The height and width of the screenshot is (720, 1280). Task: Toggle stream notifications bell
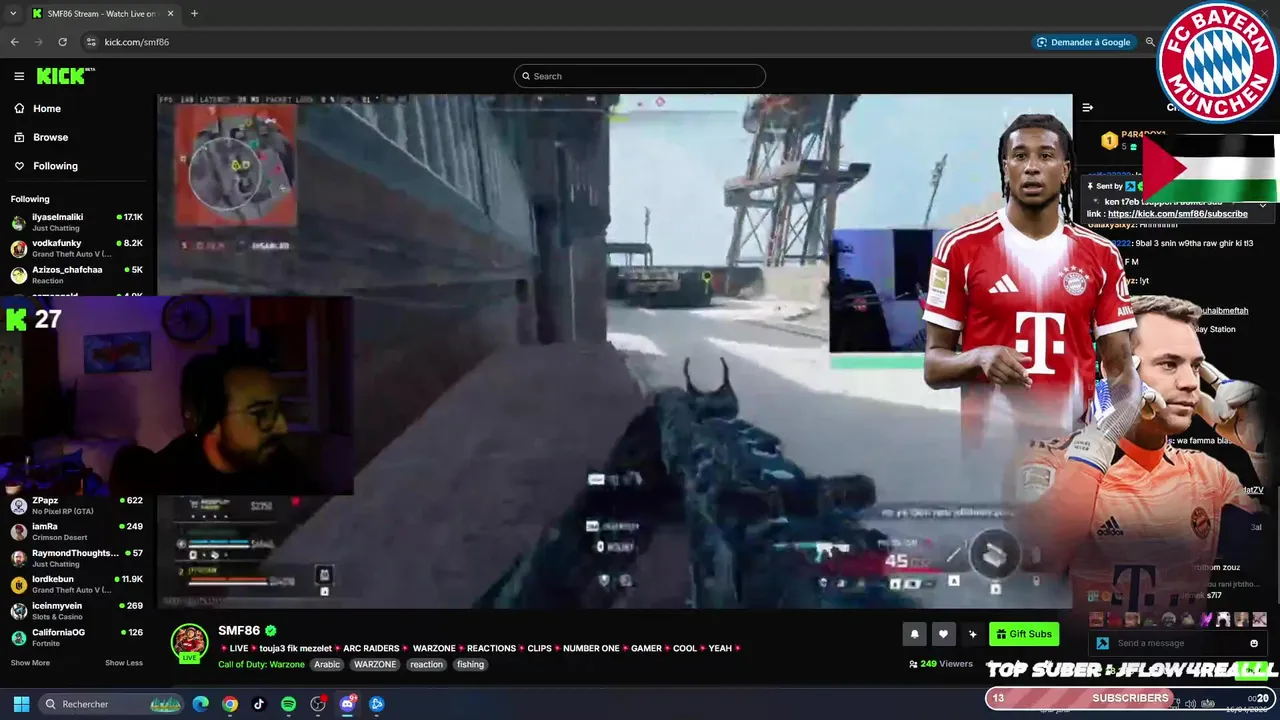pos(914,634)
